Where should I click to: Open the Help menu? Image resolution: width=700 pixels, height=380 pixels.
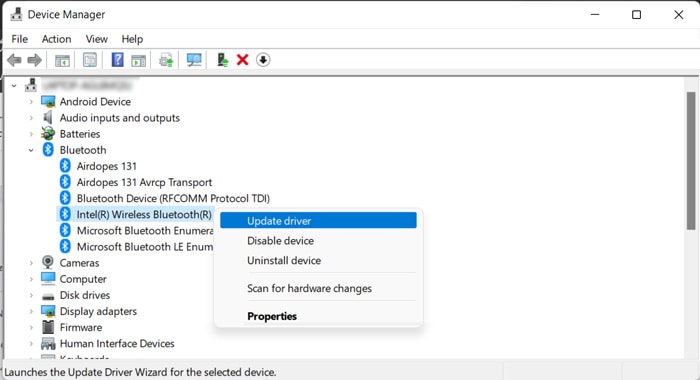(132, 39)
